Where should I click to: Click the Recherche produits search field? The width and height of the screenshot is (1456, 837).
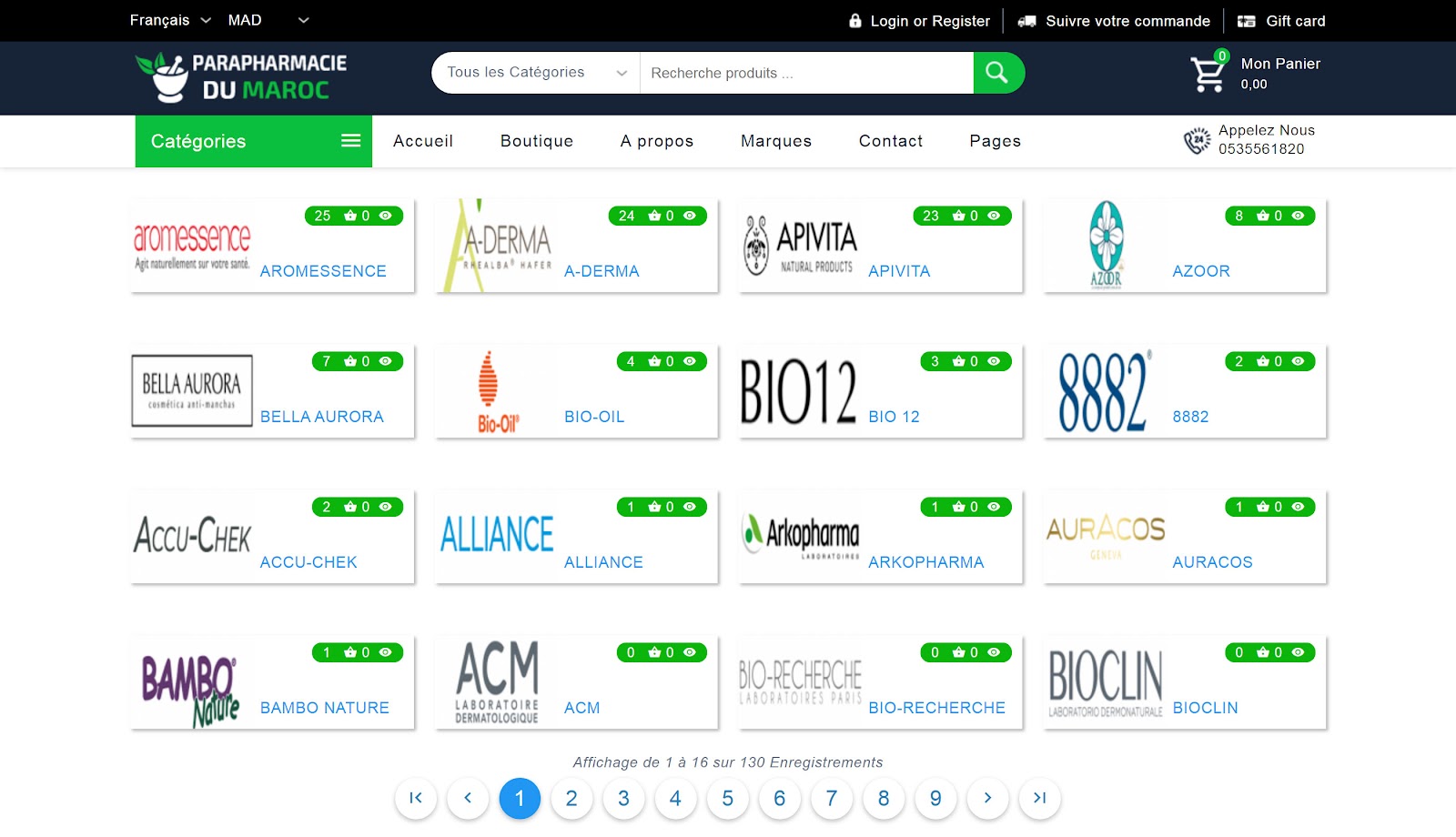click(807, 73)
